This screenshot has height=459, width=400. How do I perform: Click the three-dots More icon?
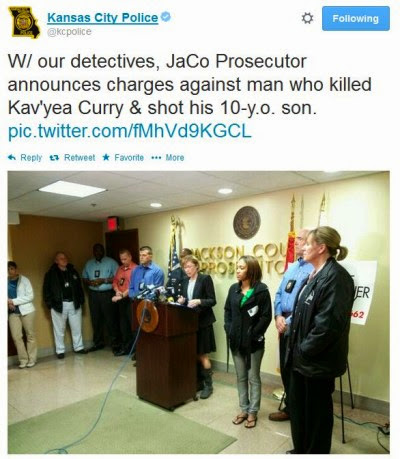pos(156,158)
